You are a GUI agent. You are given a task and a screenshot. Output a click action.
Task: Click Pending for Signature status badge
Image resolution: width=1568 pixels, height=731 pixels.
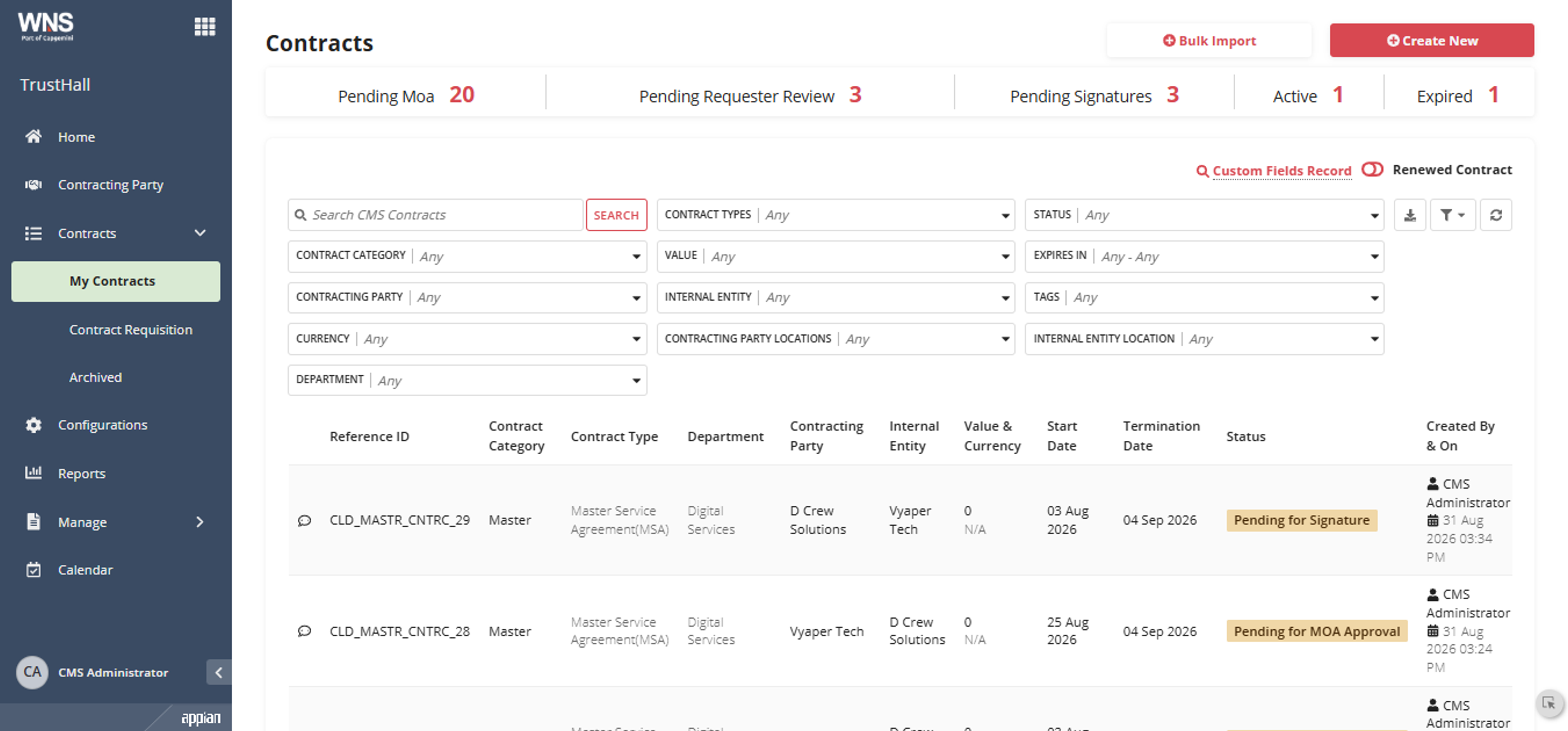click(x=1301, y=520)
